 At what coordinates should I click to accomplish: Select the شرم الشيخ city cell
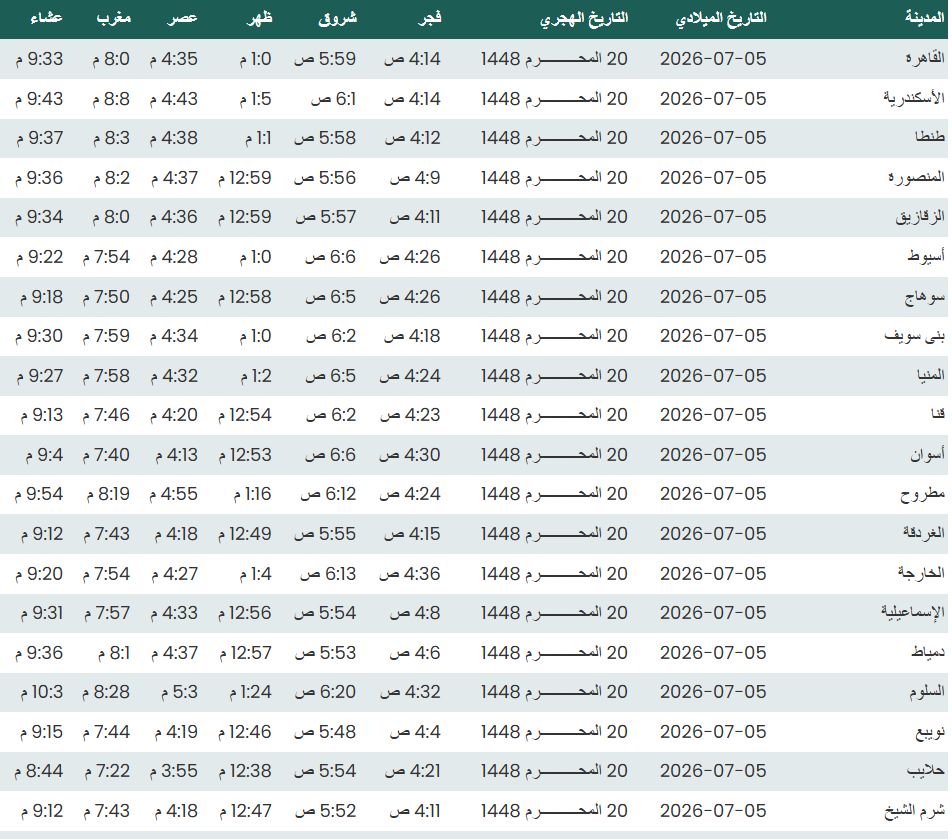tap(914, 810)
